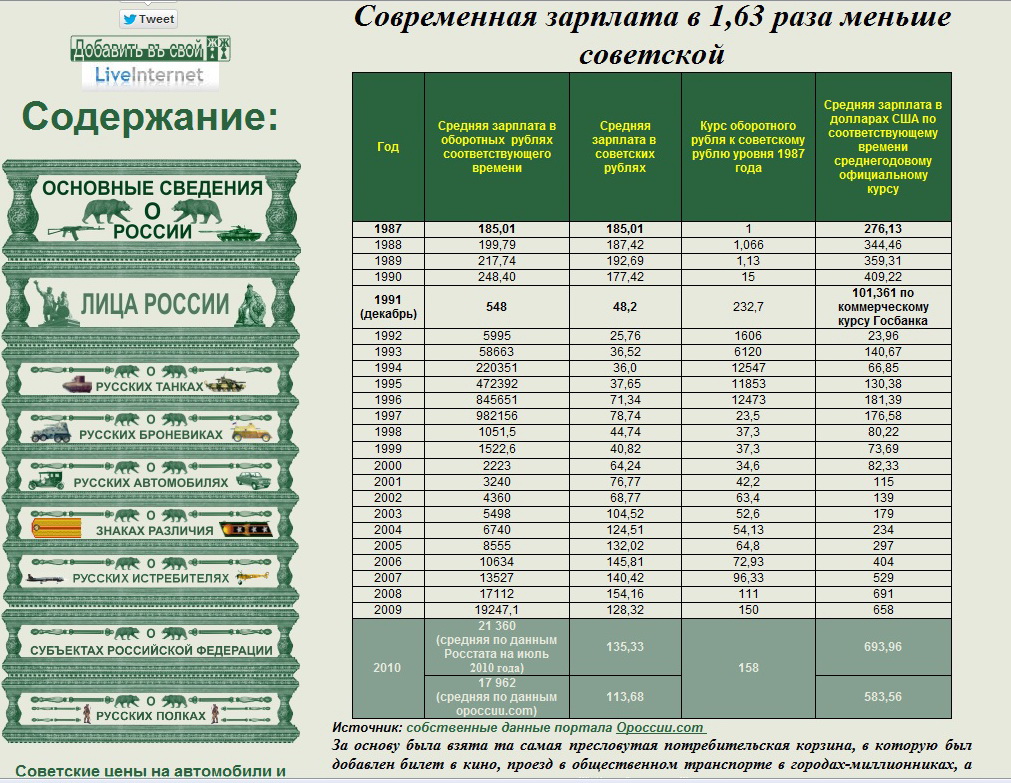Screen dimensions: 1011x783
Task: Click the jet fighter icon left of Русских истребителях
Action: coord(45,578)
